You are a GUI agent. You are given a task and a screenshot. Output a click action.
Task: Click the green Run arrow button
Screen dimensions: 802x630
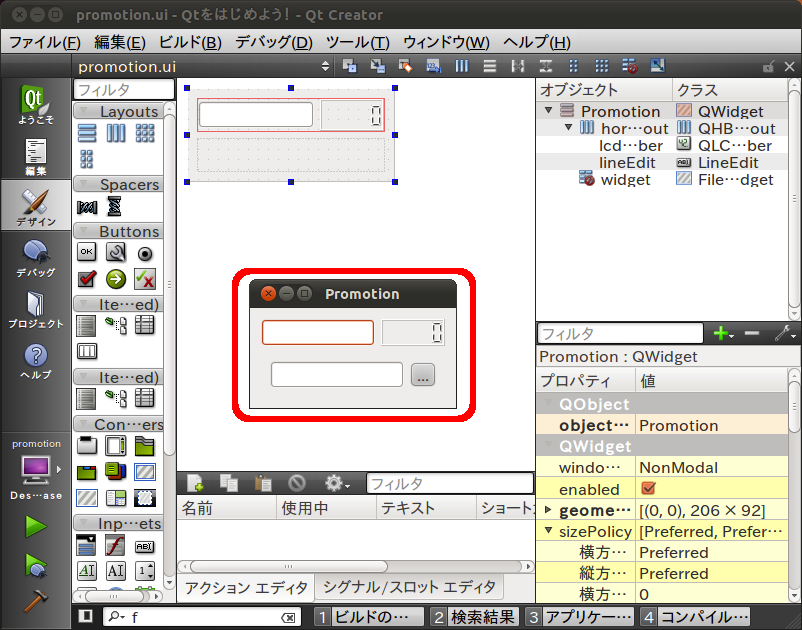tap(36, 526)
